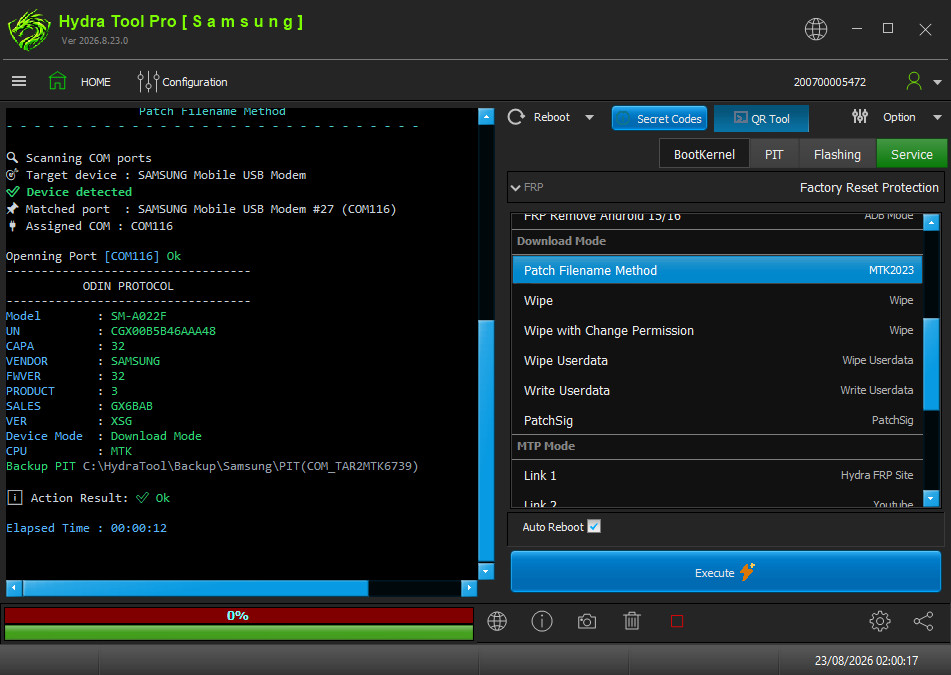Click the service list scrollbar thumb
The height and width of the screenshot is (675, 951).
[x=931, y=364]
